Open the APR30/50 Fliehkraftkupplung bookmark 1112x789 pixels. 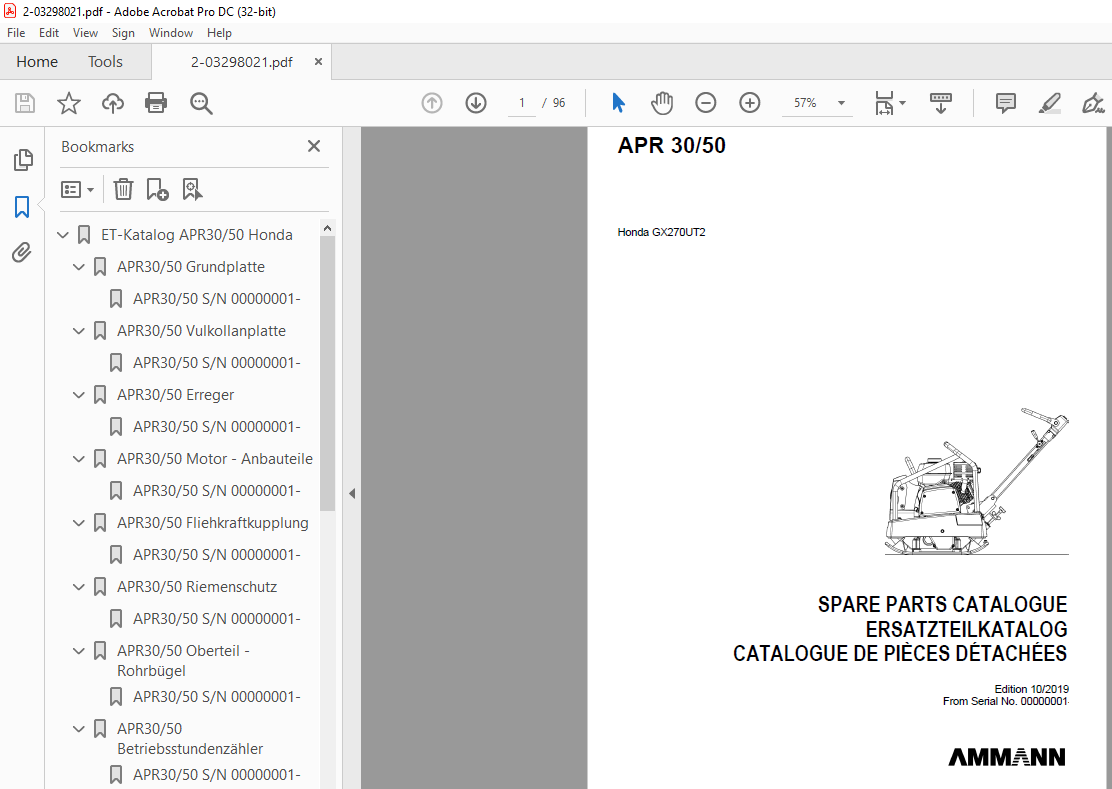point(213,523)
